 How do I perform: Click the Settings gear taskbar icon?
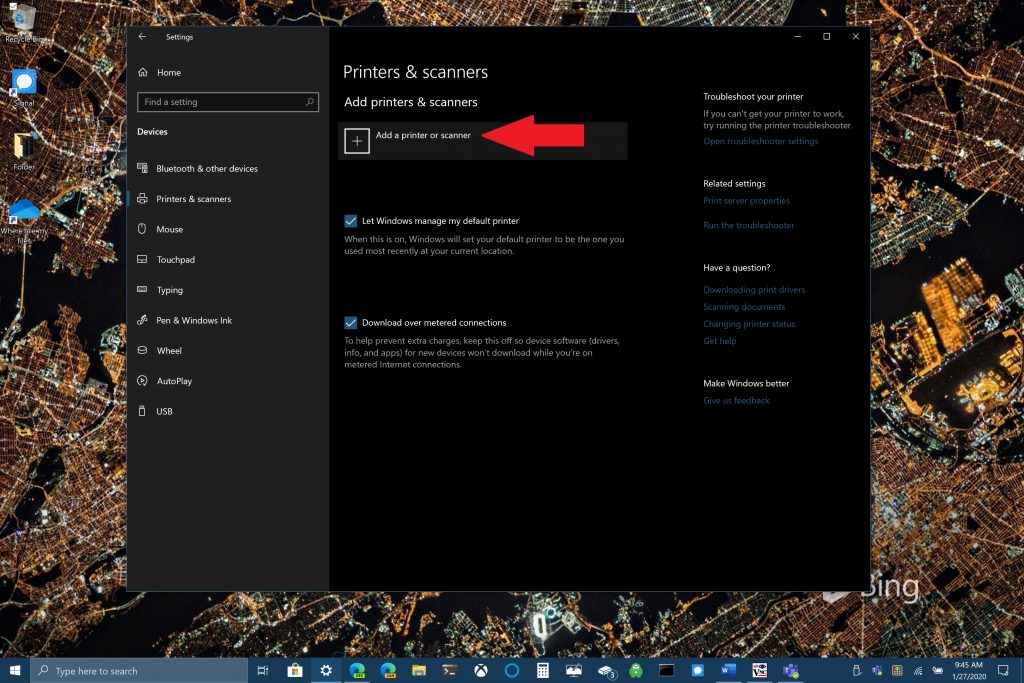point(326,671)
